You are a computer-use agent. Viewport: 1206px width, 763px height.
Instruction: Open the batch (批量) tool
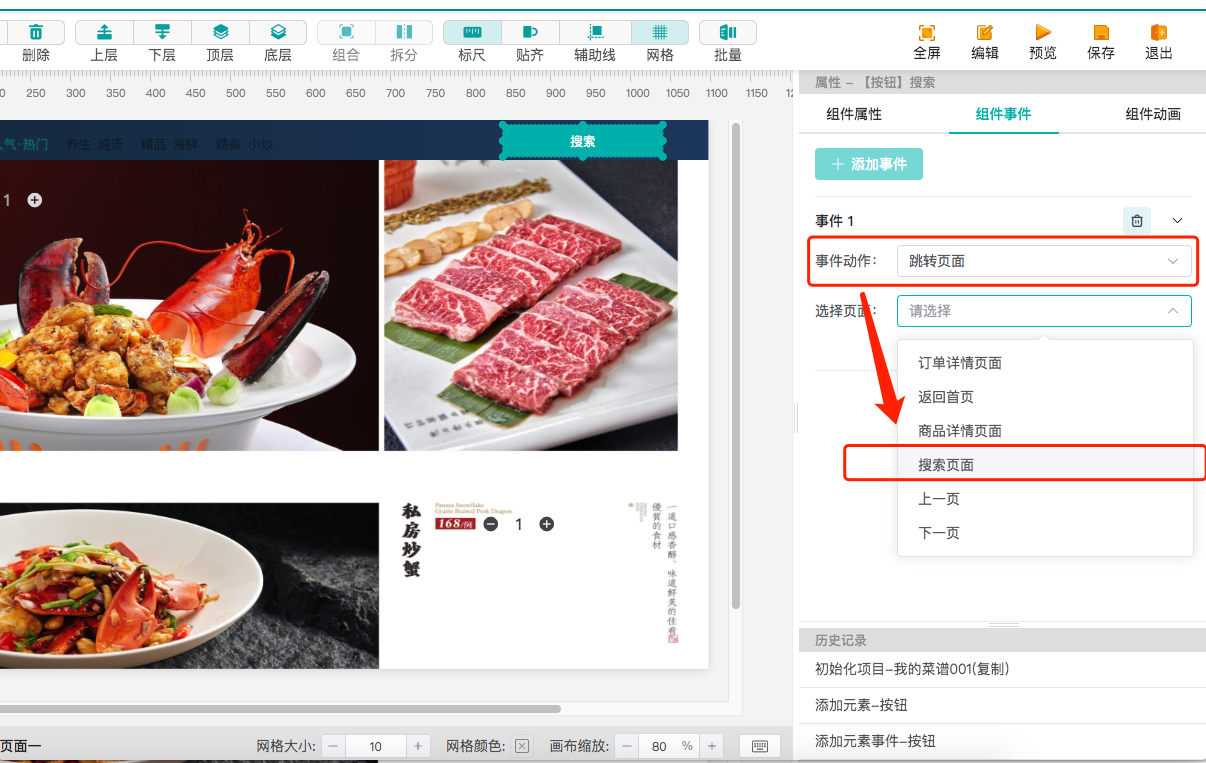coord(728,33)
